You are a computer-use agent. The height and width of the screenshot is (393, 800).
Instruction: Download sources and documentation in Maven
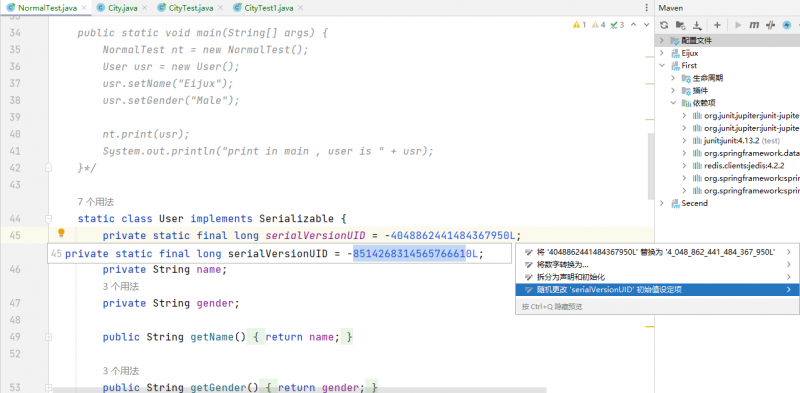pos(697,25)
